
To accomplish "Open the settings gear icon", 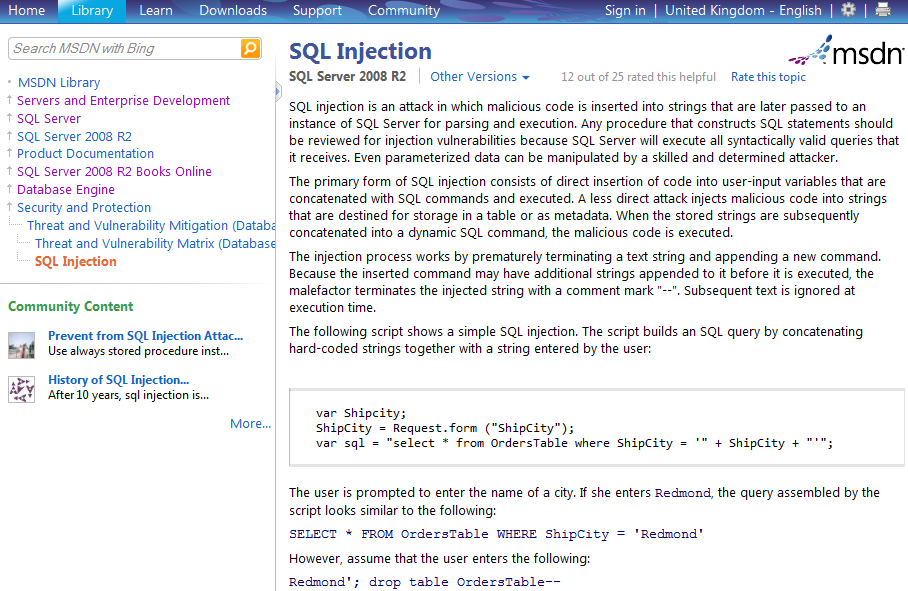I will [848, 10].
